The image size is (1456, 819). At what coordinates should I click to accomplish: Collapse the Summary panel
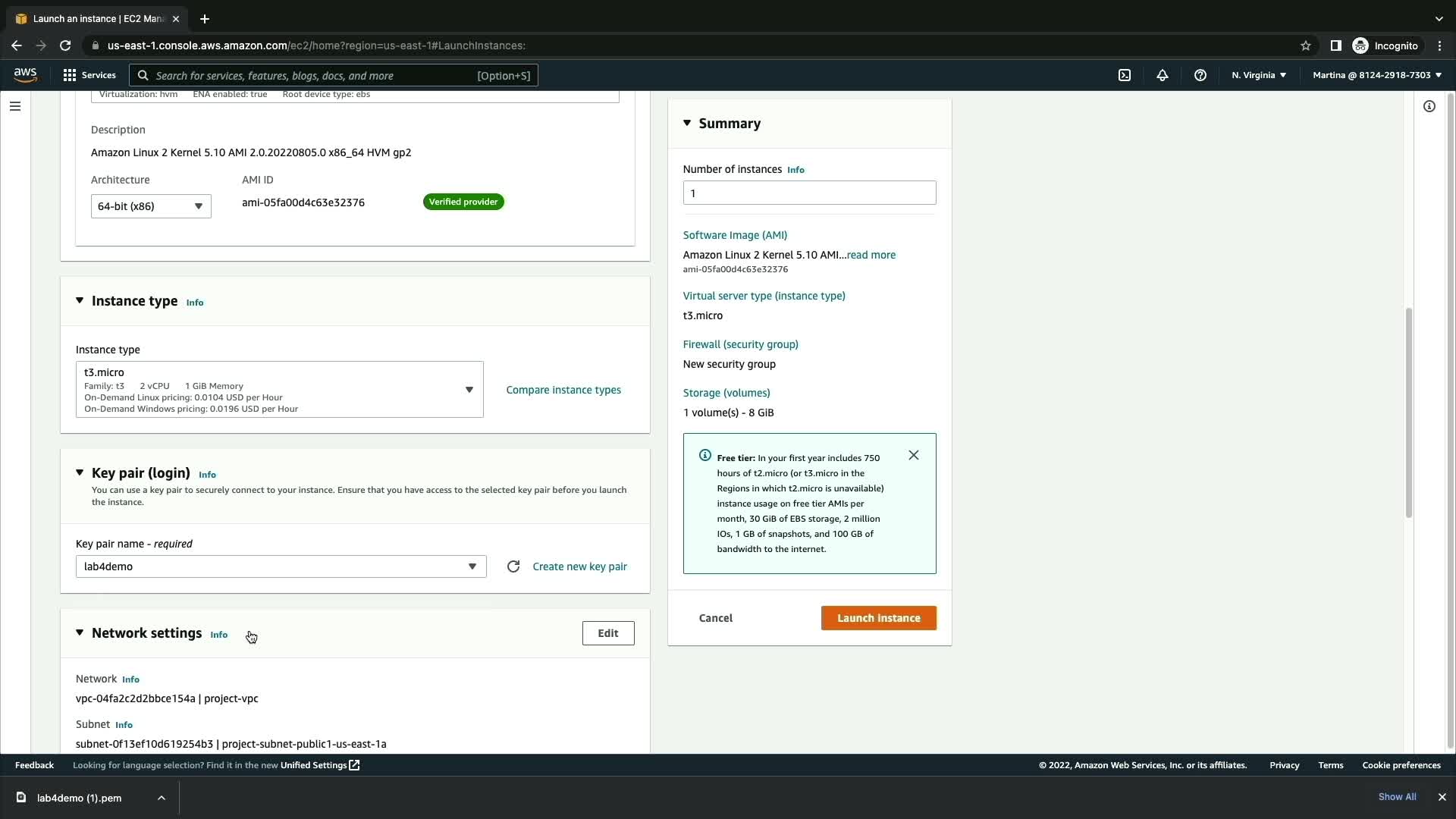pos(687,123)
